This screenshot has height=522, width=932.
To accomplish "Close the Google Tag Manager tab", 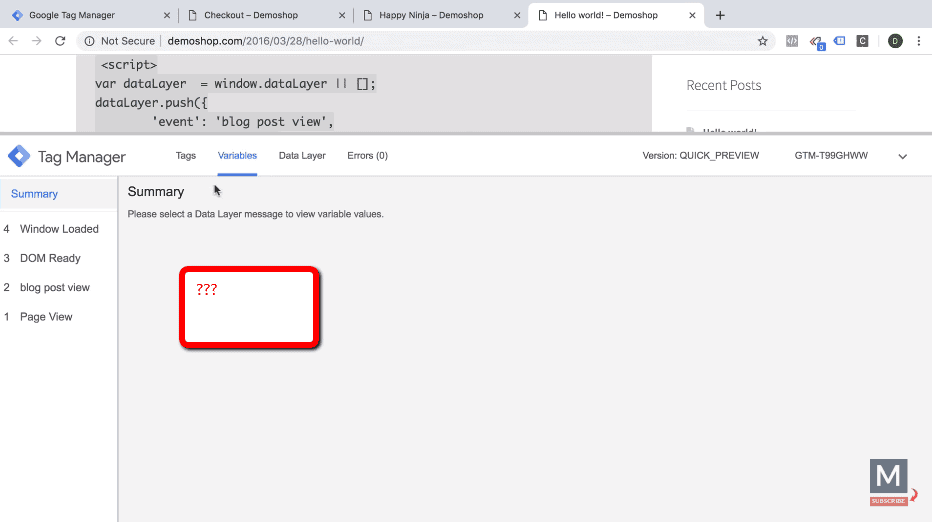I will [166, 15].
